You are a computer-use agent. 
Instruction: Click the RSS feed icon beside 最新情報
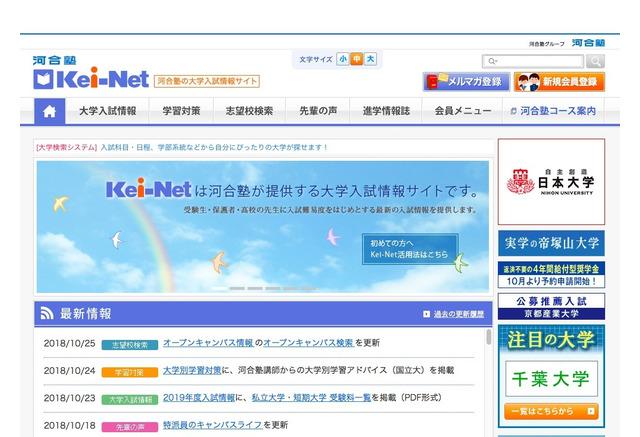[47, 313]
